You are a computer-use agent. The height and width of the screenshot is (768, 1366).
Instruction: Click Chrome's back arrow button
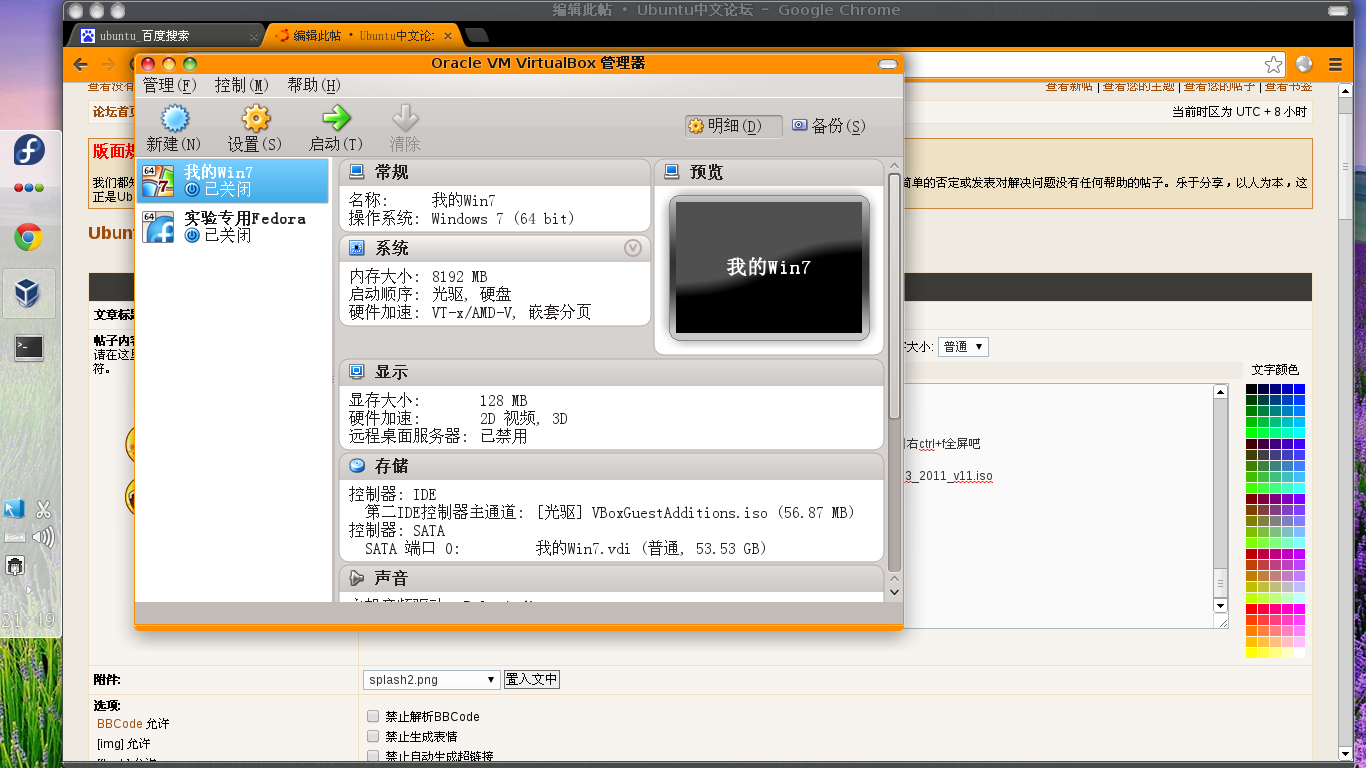81,64
